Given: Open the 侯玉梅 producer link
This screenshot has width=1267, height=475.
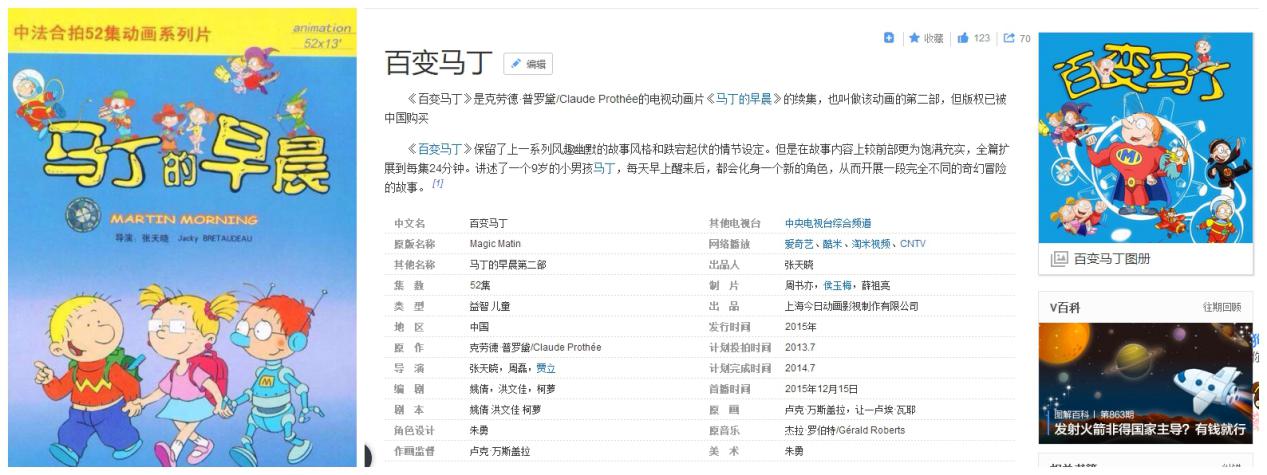Looking at the screenshot, I should (x=838, y=285).
